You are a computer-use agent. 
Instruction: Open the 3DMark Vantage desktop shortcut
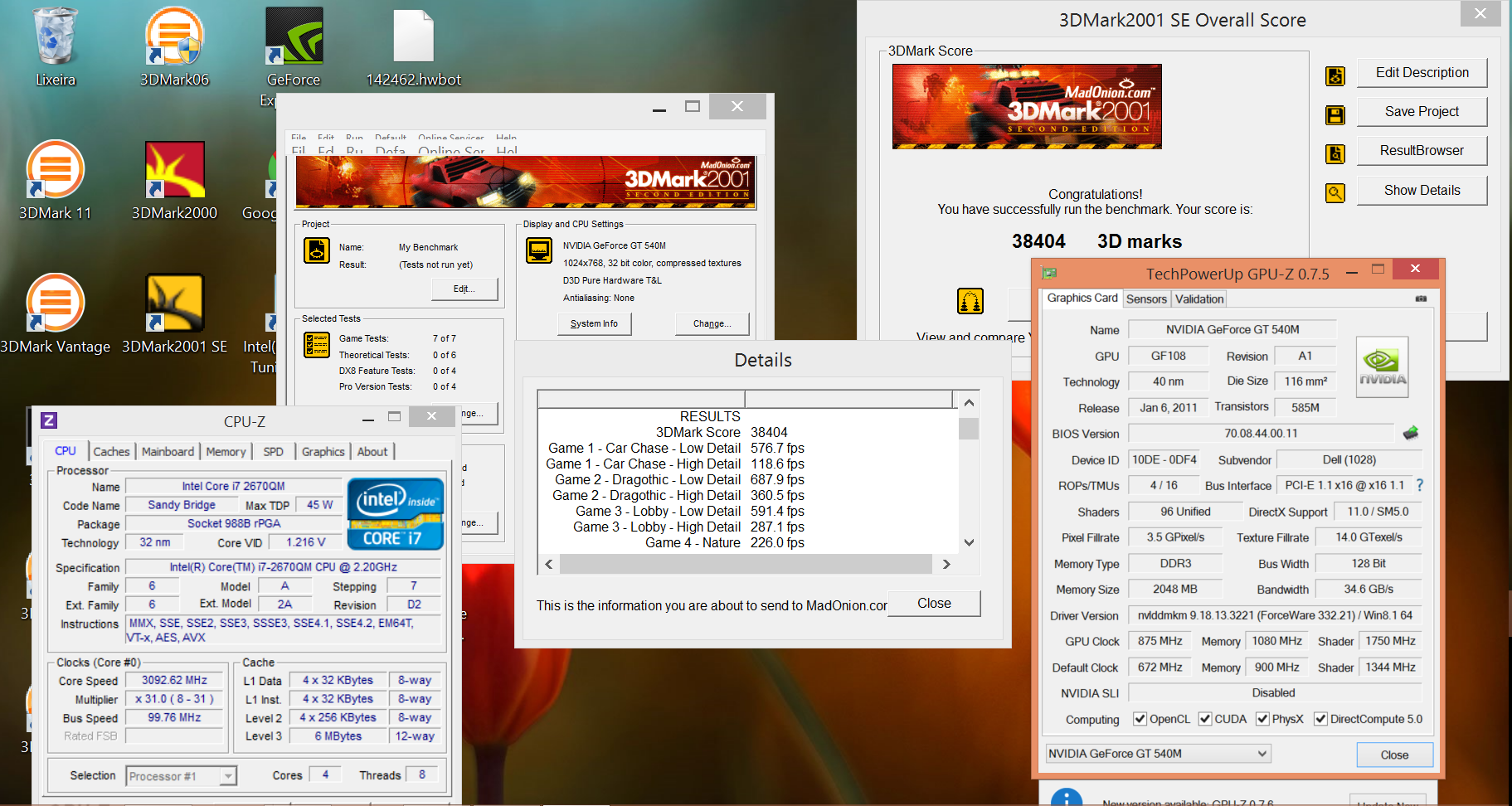[x=56, y=314]
